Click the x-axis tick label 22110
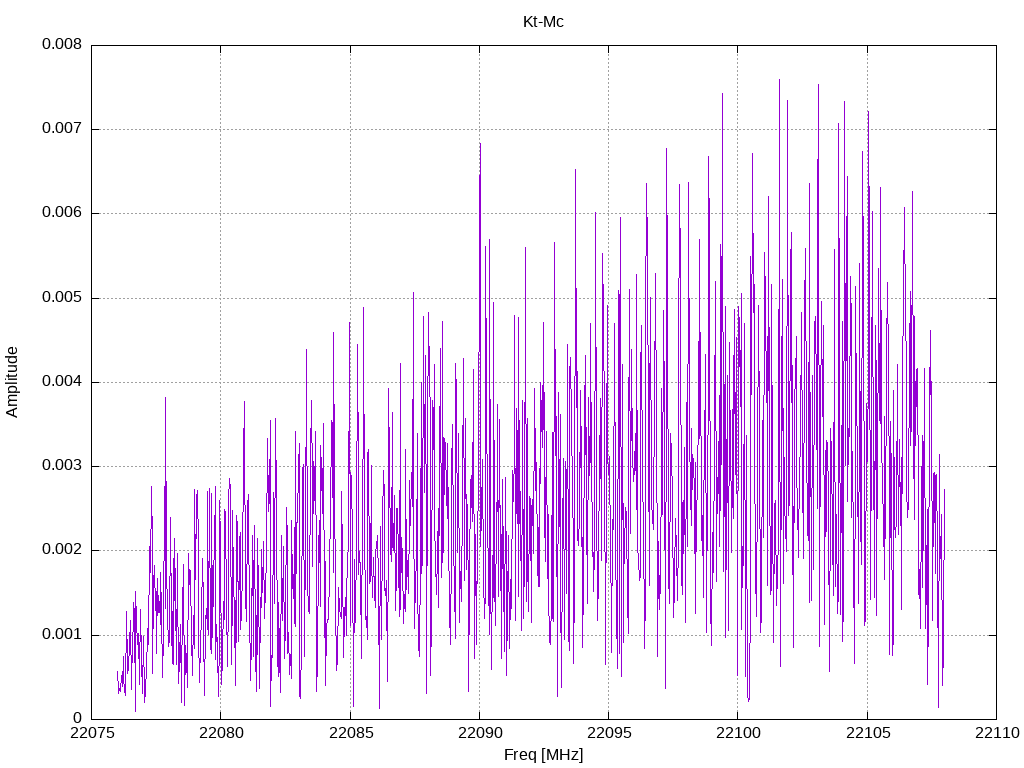The width and height of the screenshot is (1024, 768). pyautogui.click(x=997, y=733)
